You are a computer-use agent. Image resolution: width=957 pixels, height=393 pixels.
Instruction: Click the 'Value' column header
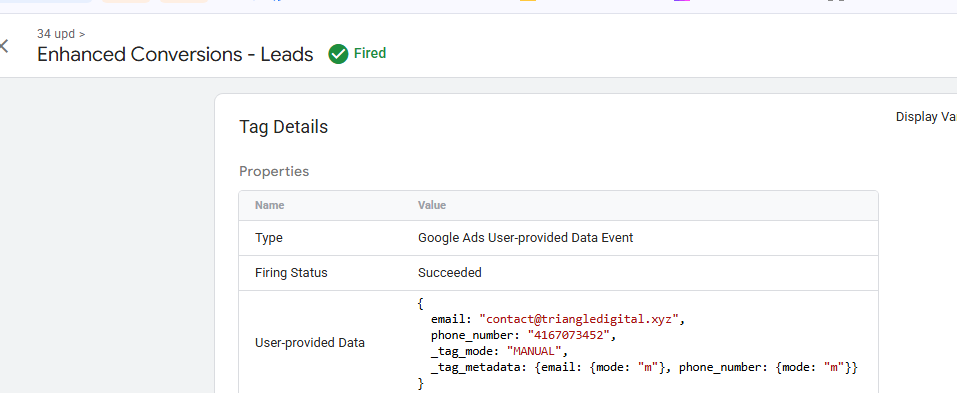(432, 205)
